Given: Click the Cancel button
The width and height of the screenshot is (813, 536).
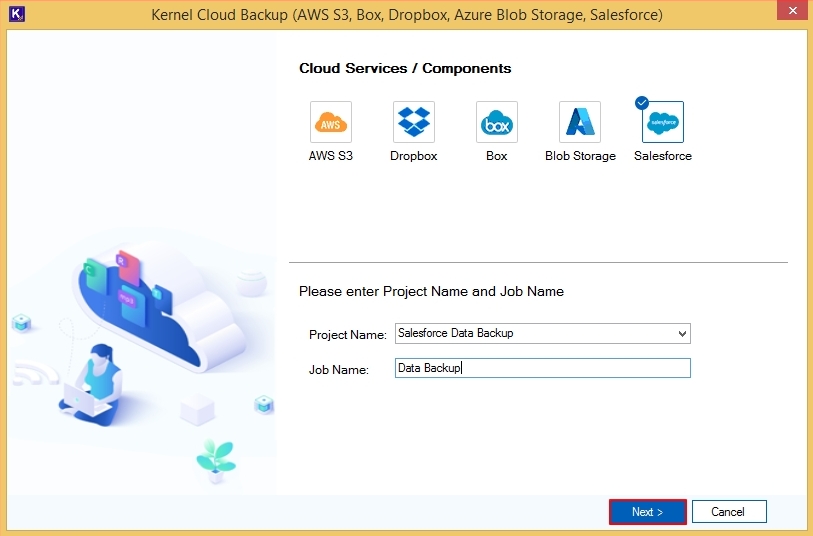Looking at the screenshot, I should [x=728, y=512].
